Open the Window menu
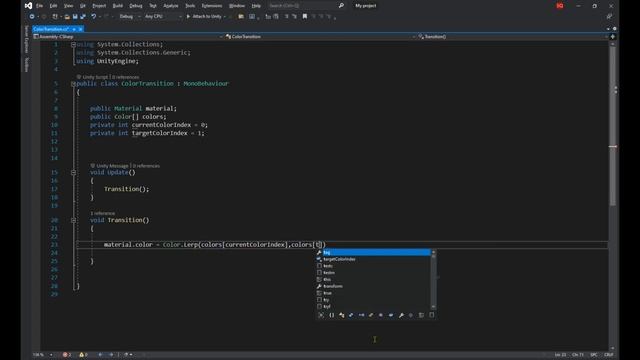Viewport: 640px width, 360px height. [x=237, y=6]
